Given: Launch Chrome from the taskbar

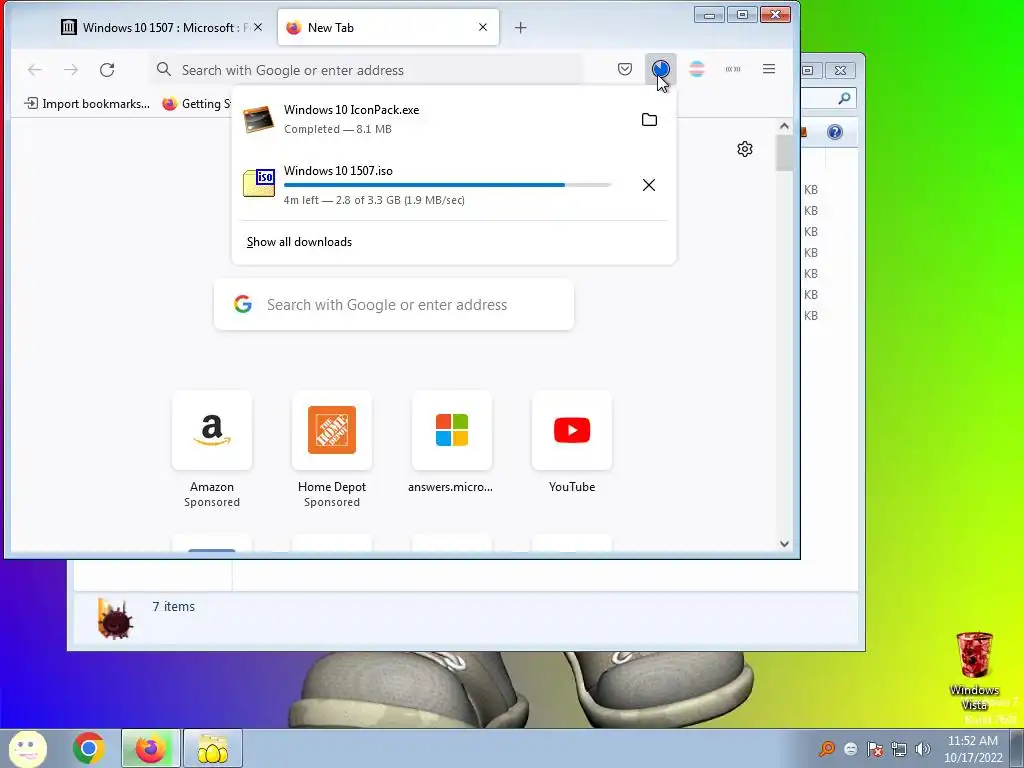Looking at the screenshot, I should click(x=88, y=748).
